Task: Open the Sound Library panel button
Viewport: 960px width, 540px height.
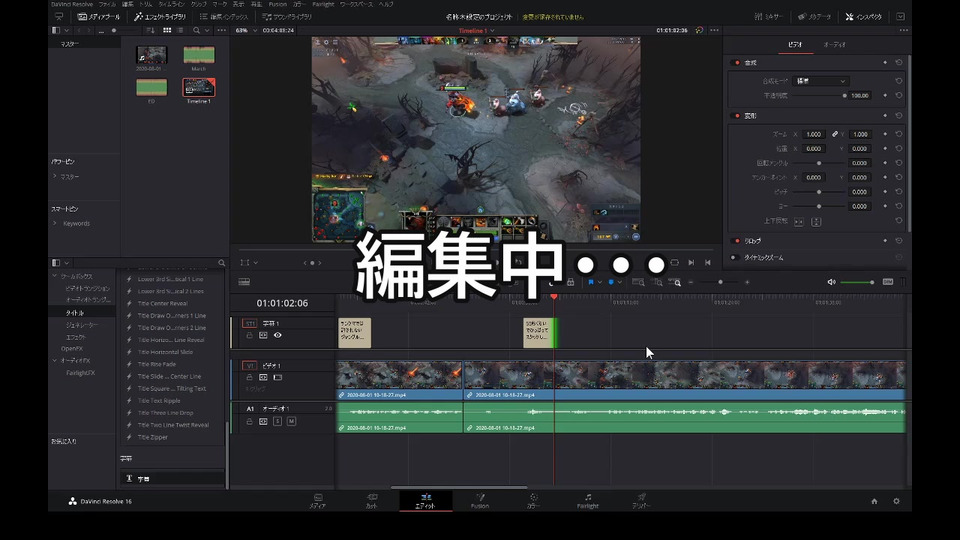Action: tap(287, 17)
